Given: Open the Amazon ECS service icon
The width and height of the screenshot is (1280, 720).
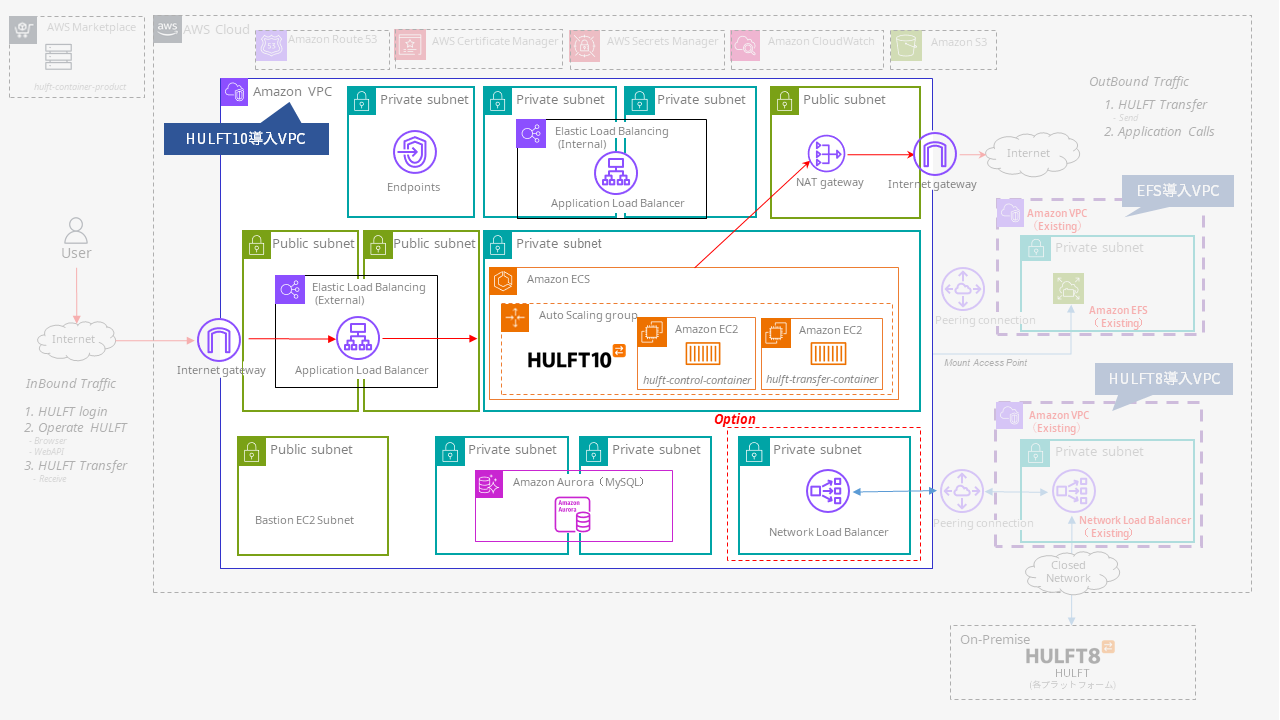Looking at the screenshot, I should coord(503,281).
